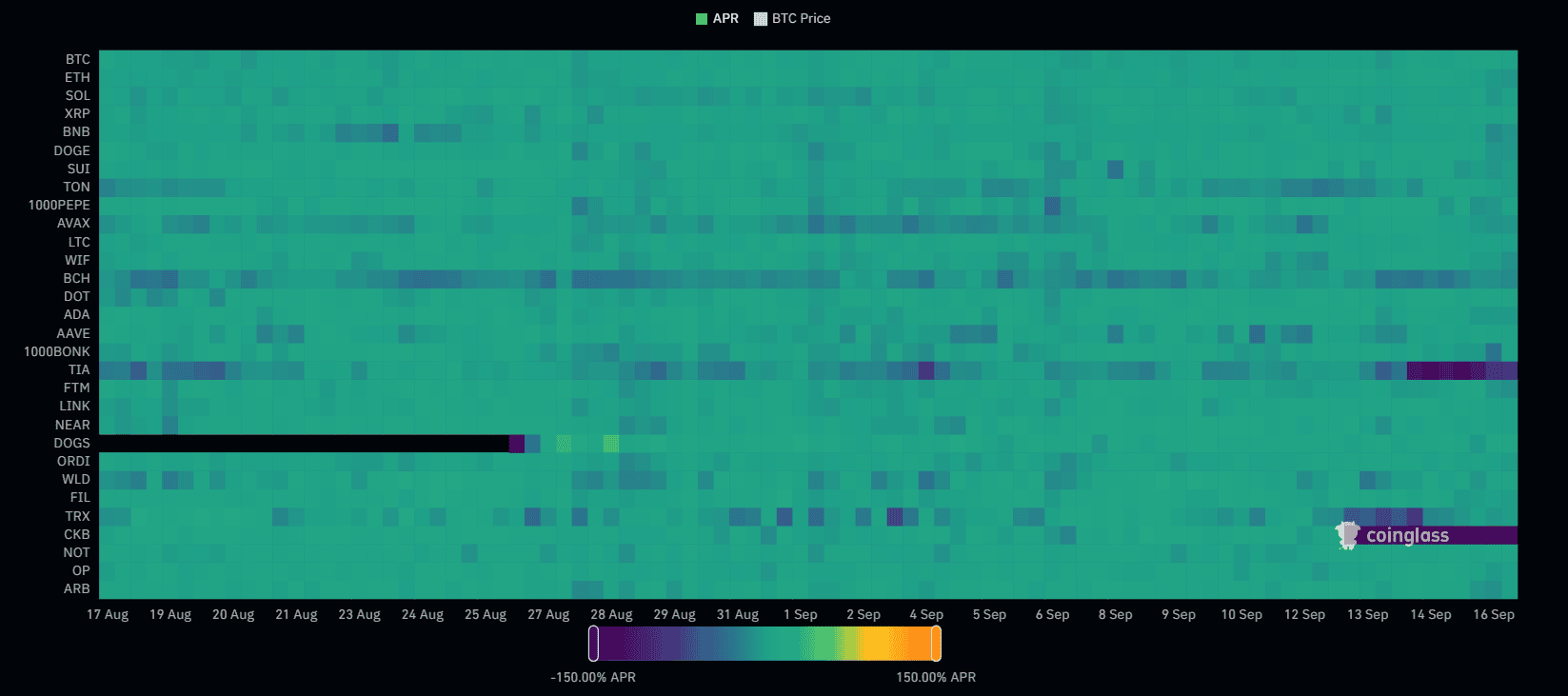Click the 10 Sep date label
Viewport: 1568px width, 696px height.
tap(1241, 614)
